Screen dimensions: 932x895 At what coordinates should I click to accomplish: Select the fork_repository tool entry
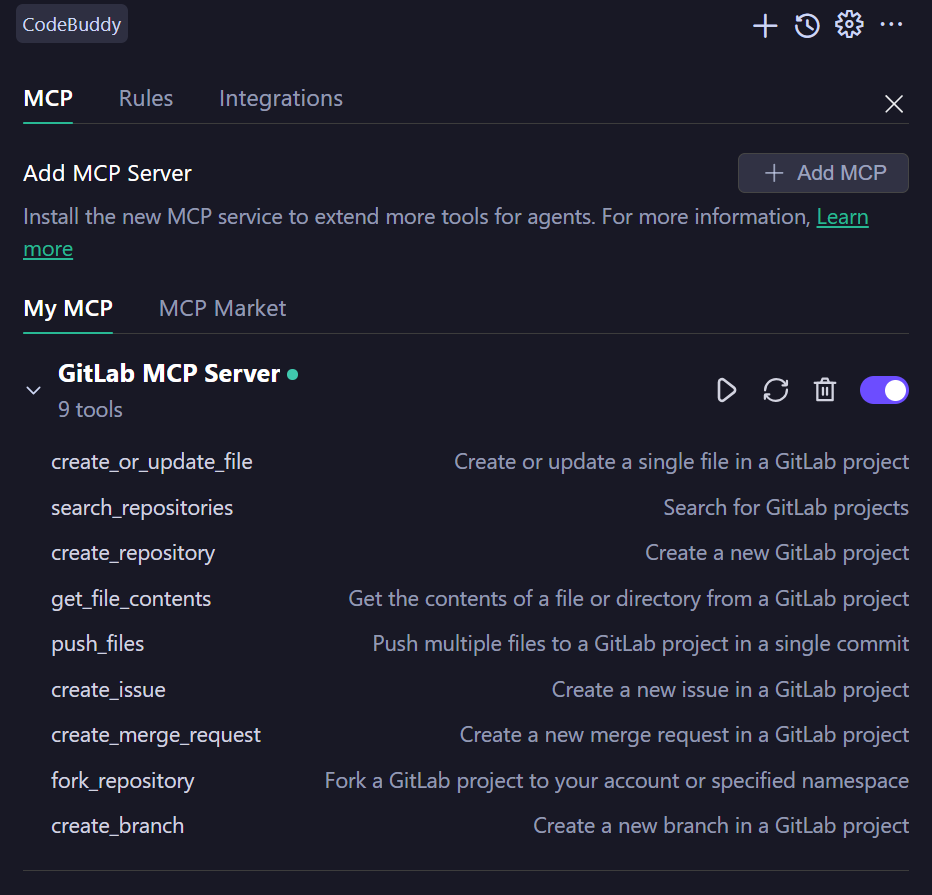[x=123, y=780]
